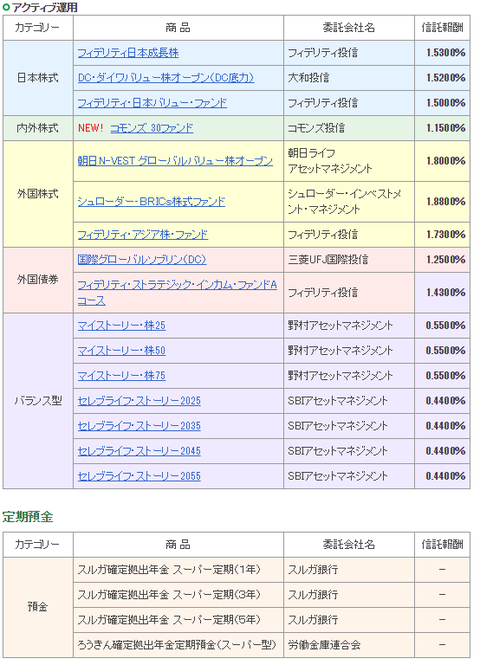The height and width of the screenshot is (665, 480).
Task: Click the 三菱UFJ国際投信 company cell
Action: click(x=349, y=260)
